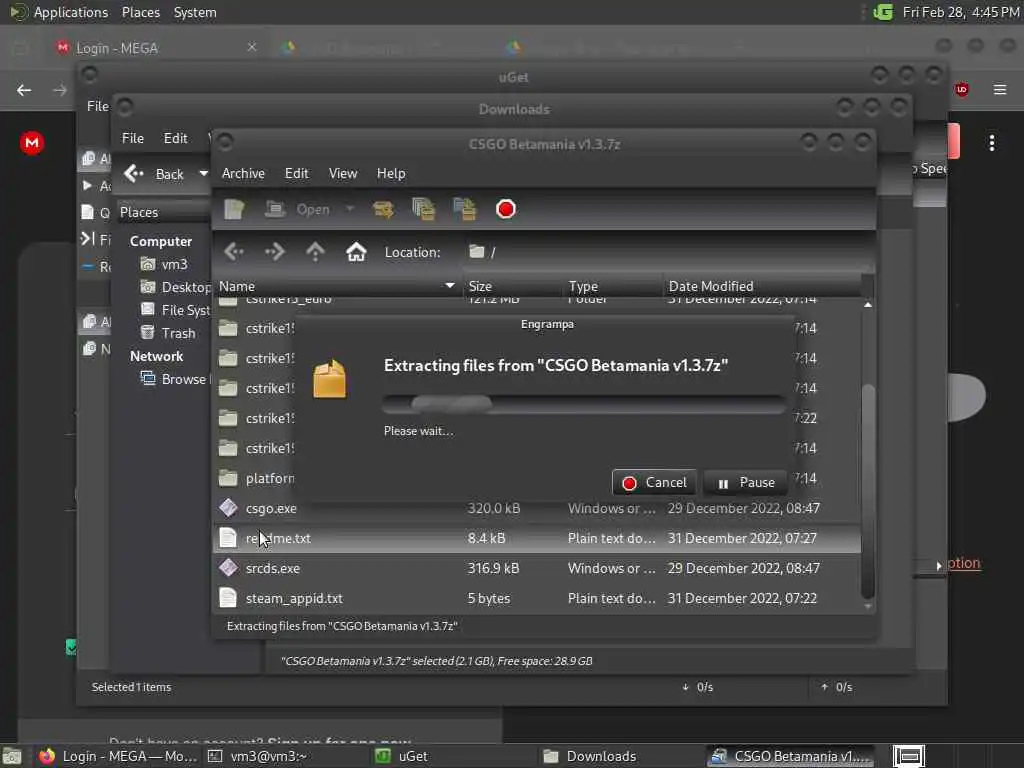Sort by Date Modified column header
1024x768 pixels.
pyautogui.click(x=762, y=286)
